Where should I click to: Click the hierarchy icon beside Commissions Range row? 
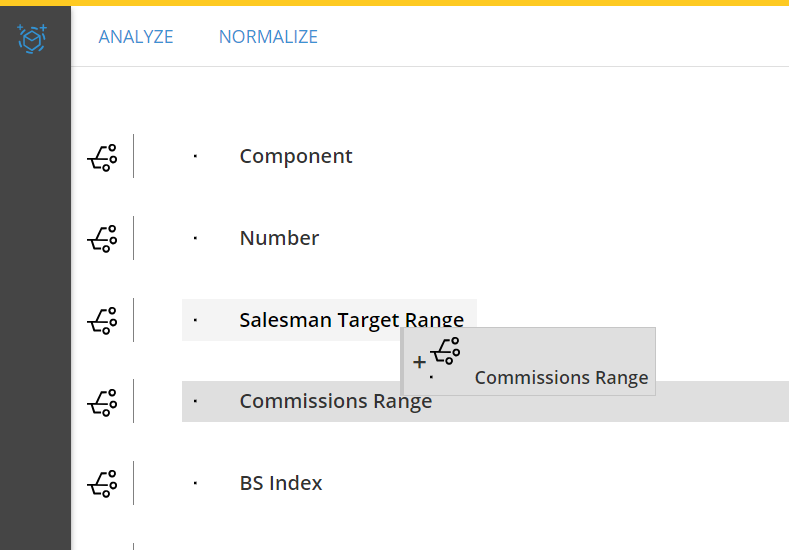(103, 403)
